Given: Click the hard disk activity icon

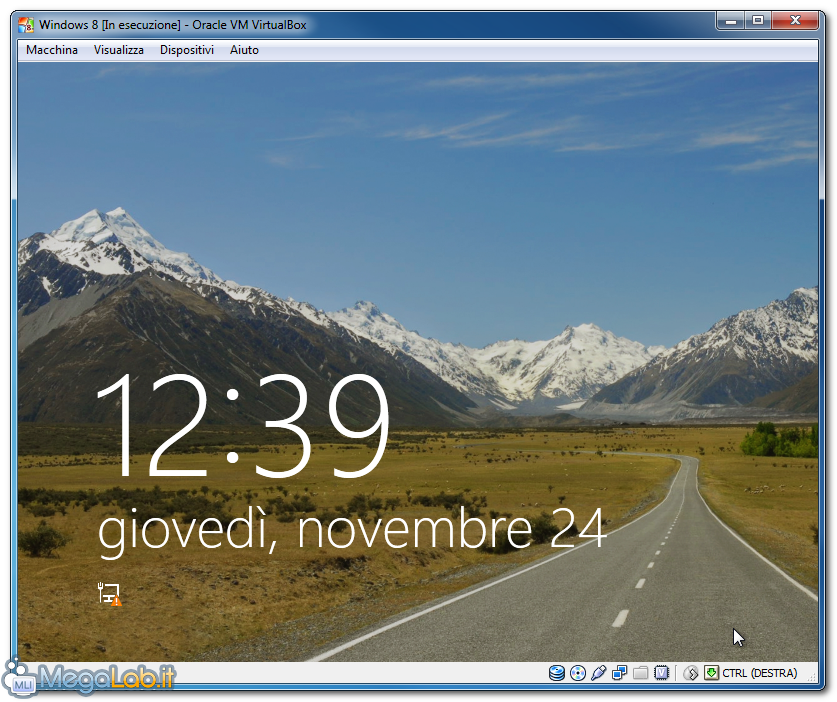Looking at the screenshot, I should (x=557, y=673).
